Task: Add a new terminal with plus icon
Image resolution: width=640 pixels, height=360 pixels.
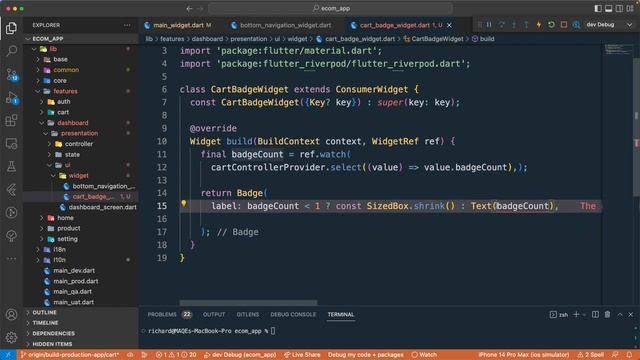Action: (x=576, y=314)
